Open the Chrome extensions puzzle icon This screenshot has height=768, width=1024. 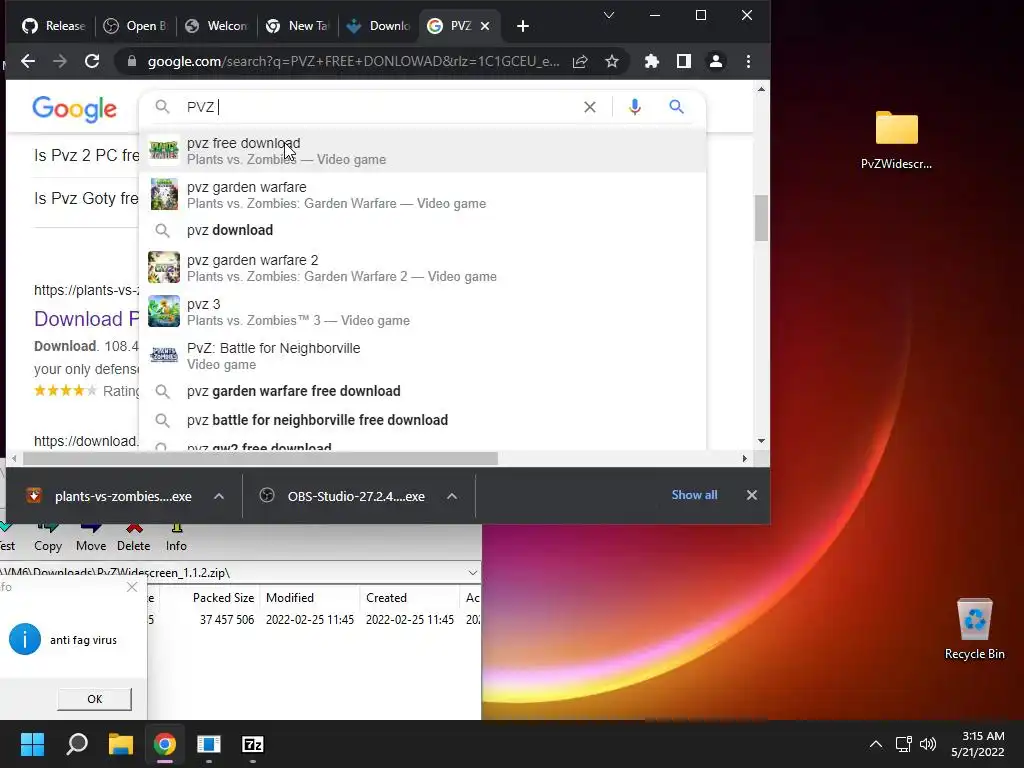point(651,61)
